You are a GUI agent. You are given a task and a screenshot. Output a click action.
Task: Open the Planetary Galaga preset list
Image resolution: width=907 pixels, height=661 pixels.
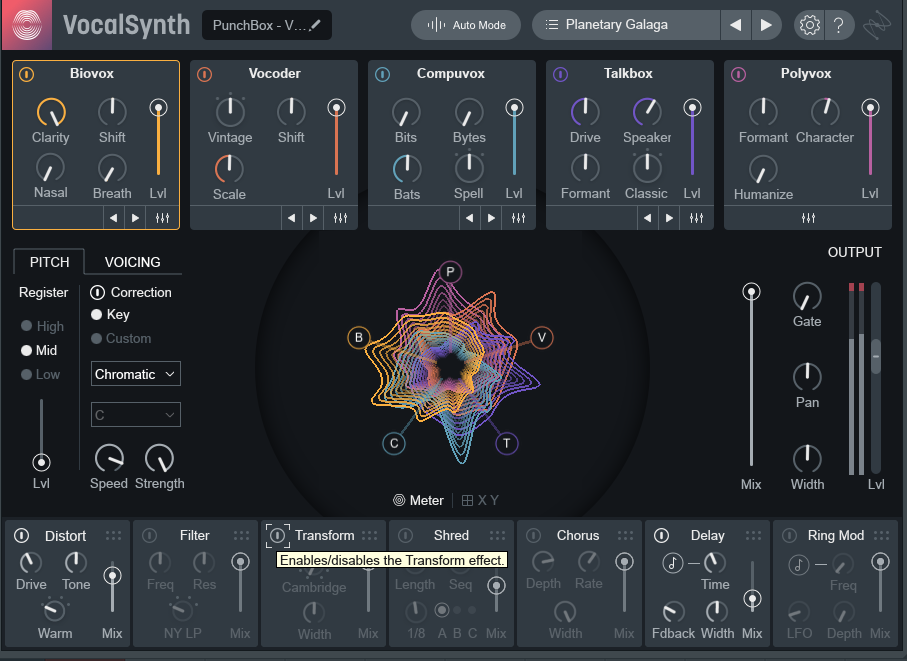(x=625, y=25)
